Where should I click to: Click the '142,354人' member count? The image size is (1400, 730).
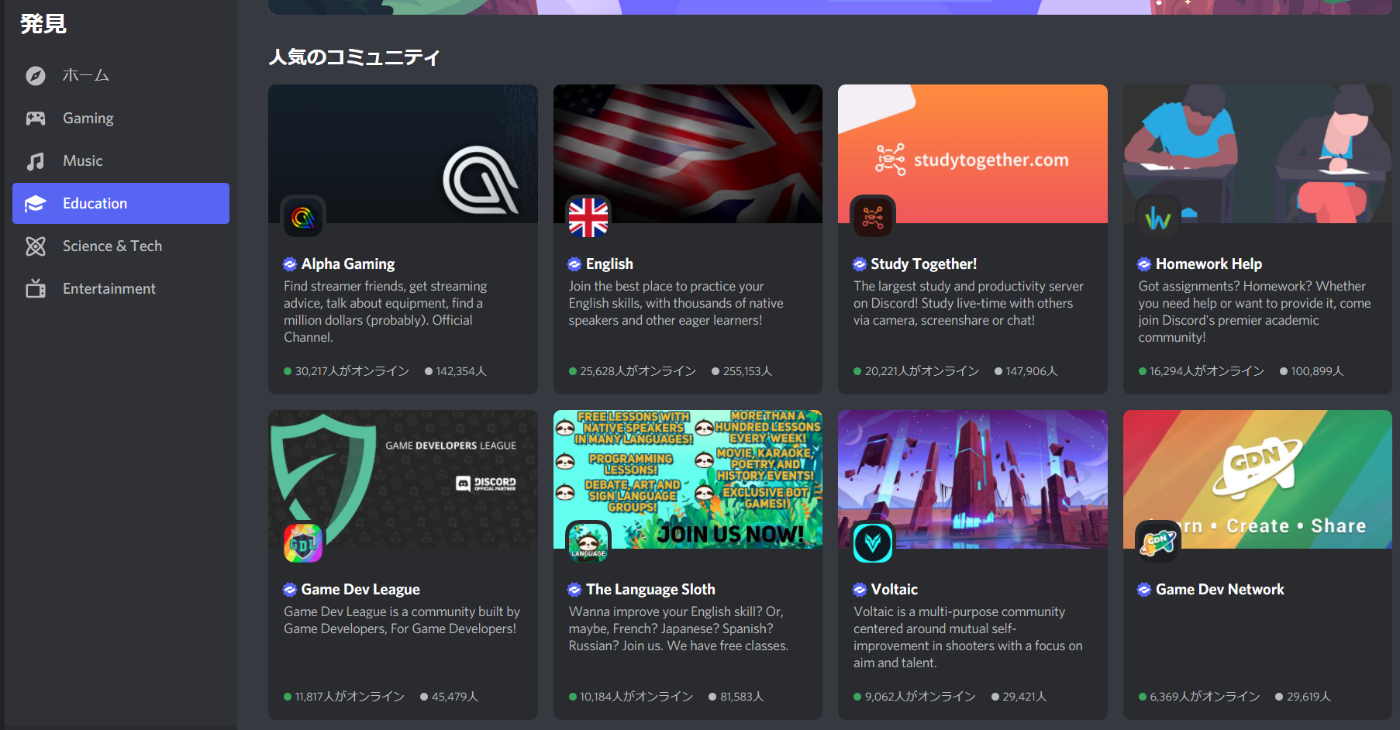click(x=462, y=371)
